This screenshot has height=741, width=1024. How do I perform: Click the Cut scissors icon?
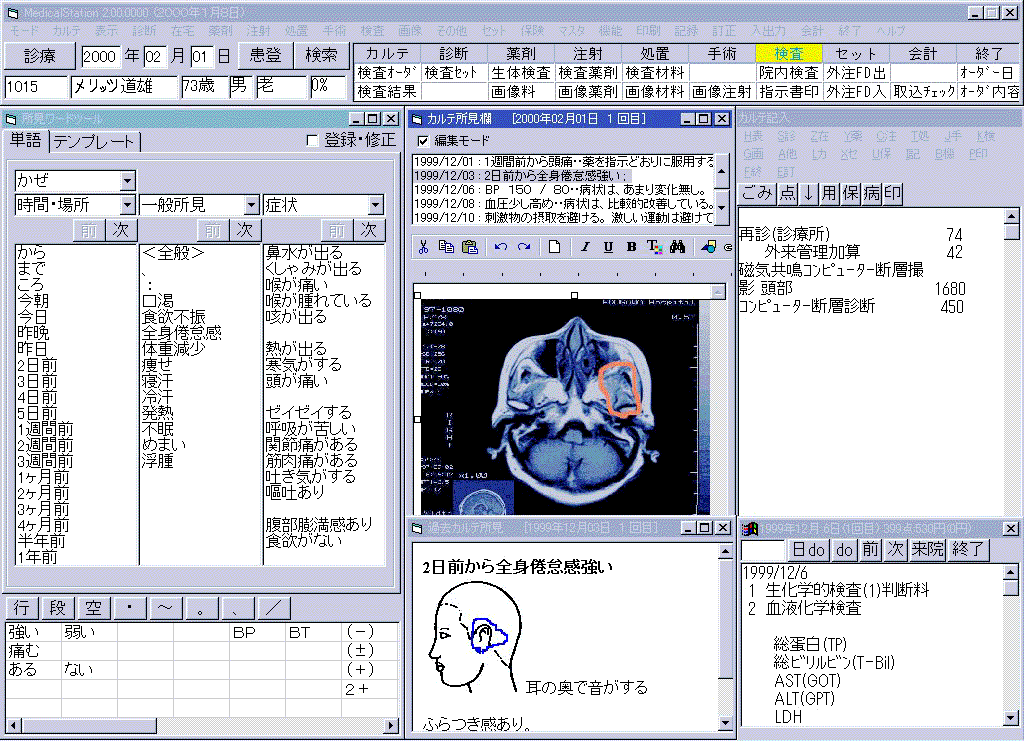[x=423, y=247]
